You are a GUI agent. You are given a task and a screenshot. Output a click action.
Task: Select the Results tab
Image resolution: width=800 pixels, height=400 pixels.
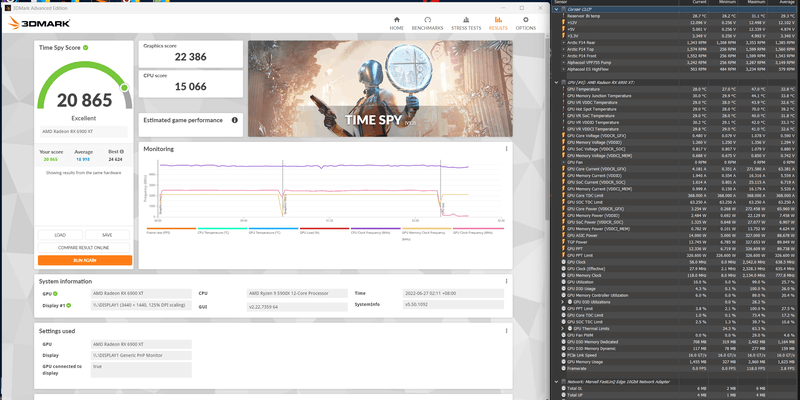(x=498, y=23)
